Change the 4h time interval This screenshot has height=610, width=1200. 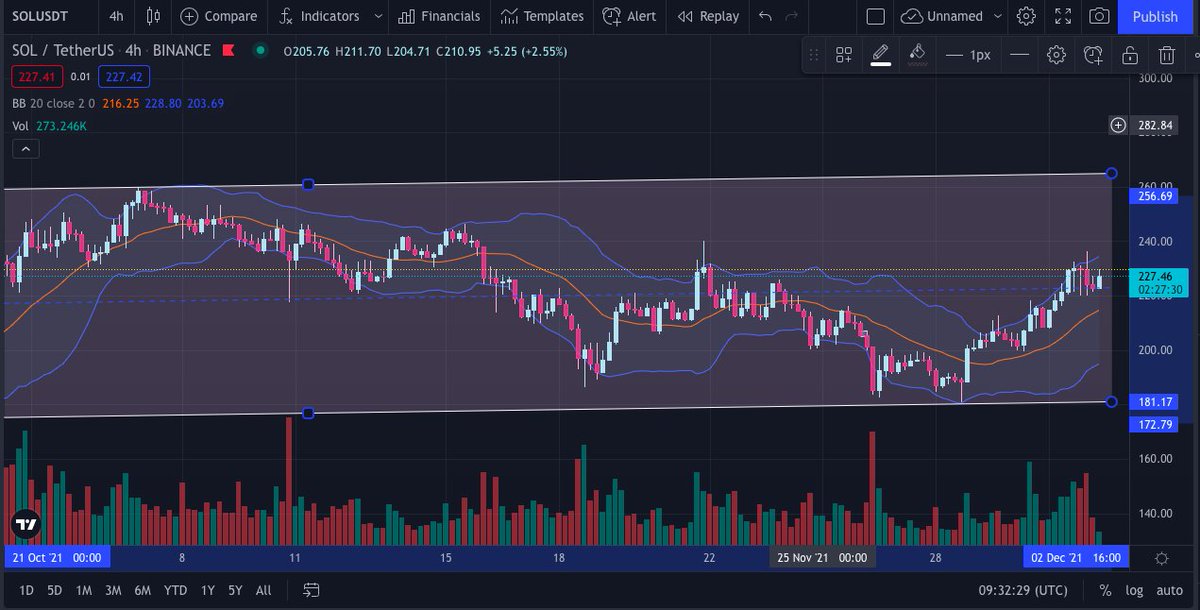coord(116,16)
